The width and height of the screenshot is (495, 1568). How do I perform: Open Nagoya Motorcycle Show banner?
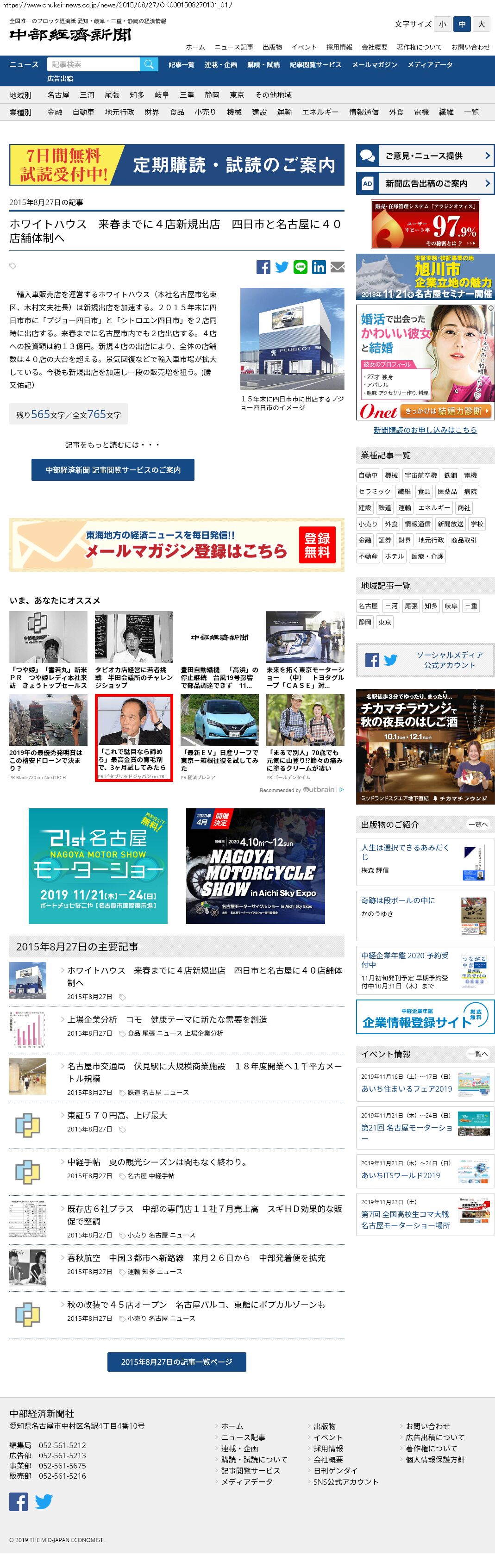coord(255,866)
